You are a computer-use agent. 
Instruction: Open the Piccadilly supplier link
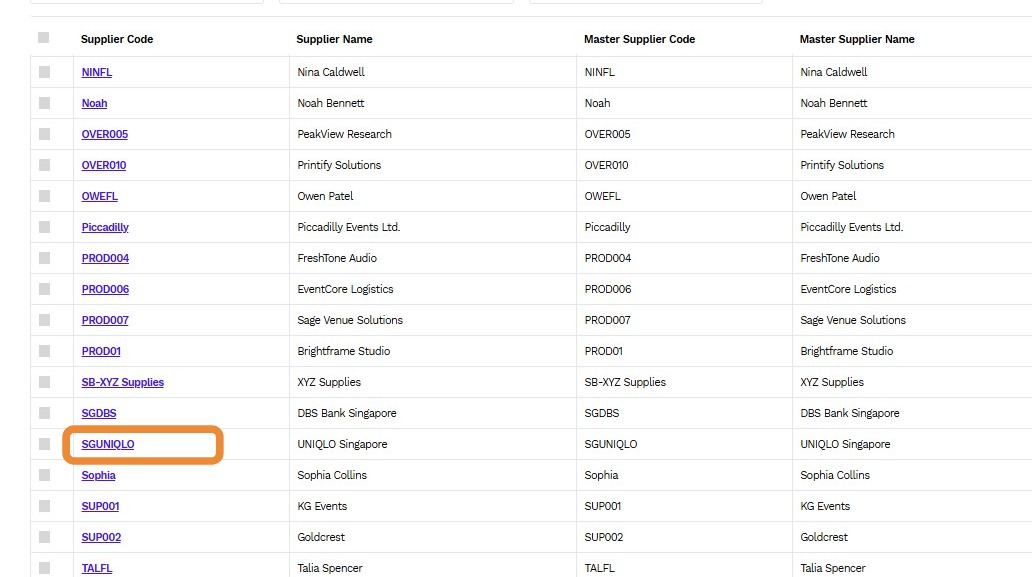coord(105,227)
